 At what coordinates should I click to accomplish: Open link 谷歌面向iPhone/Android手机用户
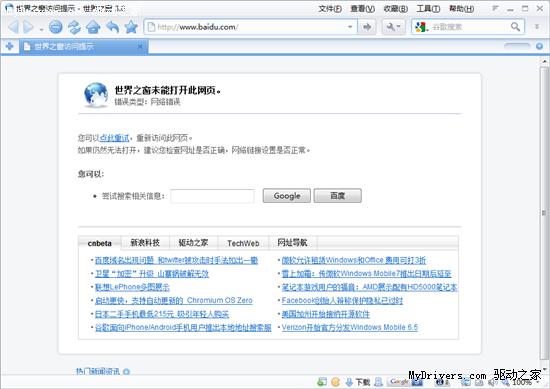tap(183, 327)
